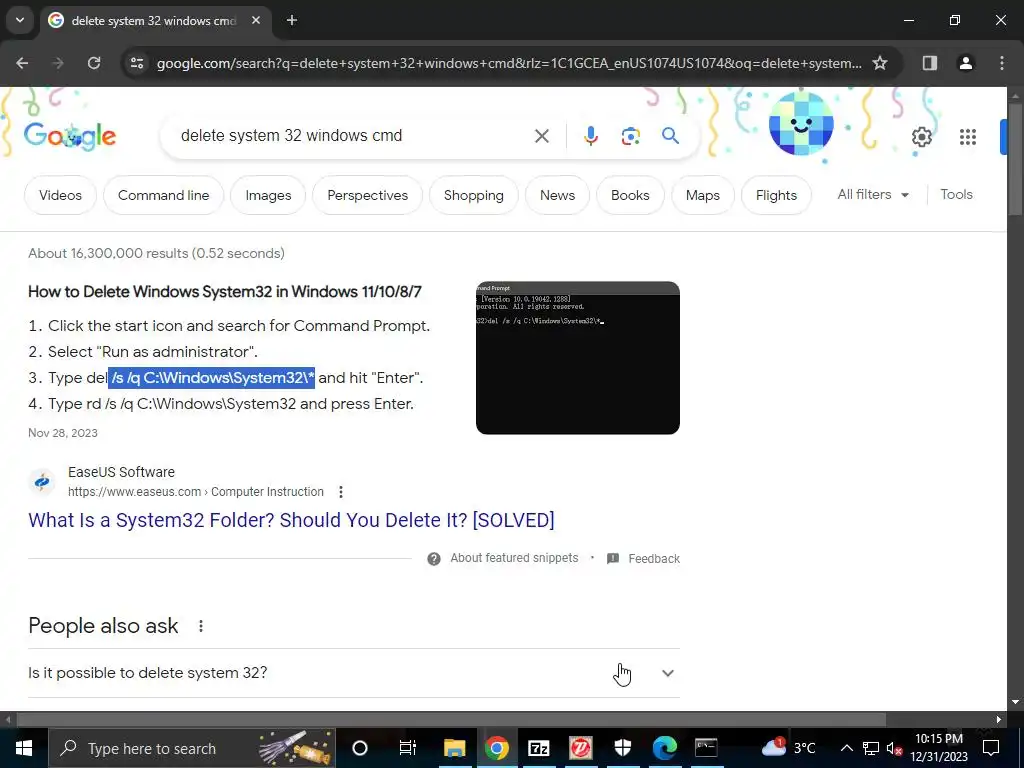The width and height of the screenshot is (1024, 768).
Task: Click inside the Google search input field
Action: coord(353,136)
